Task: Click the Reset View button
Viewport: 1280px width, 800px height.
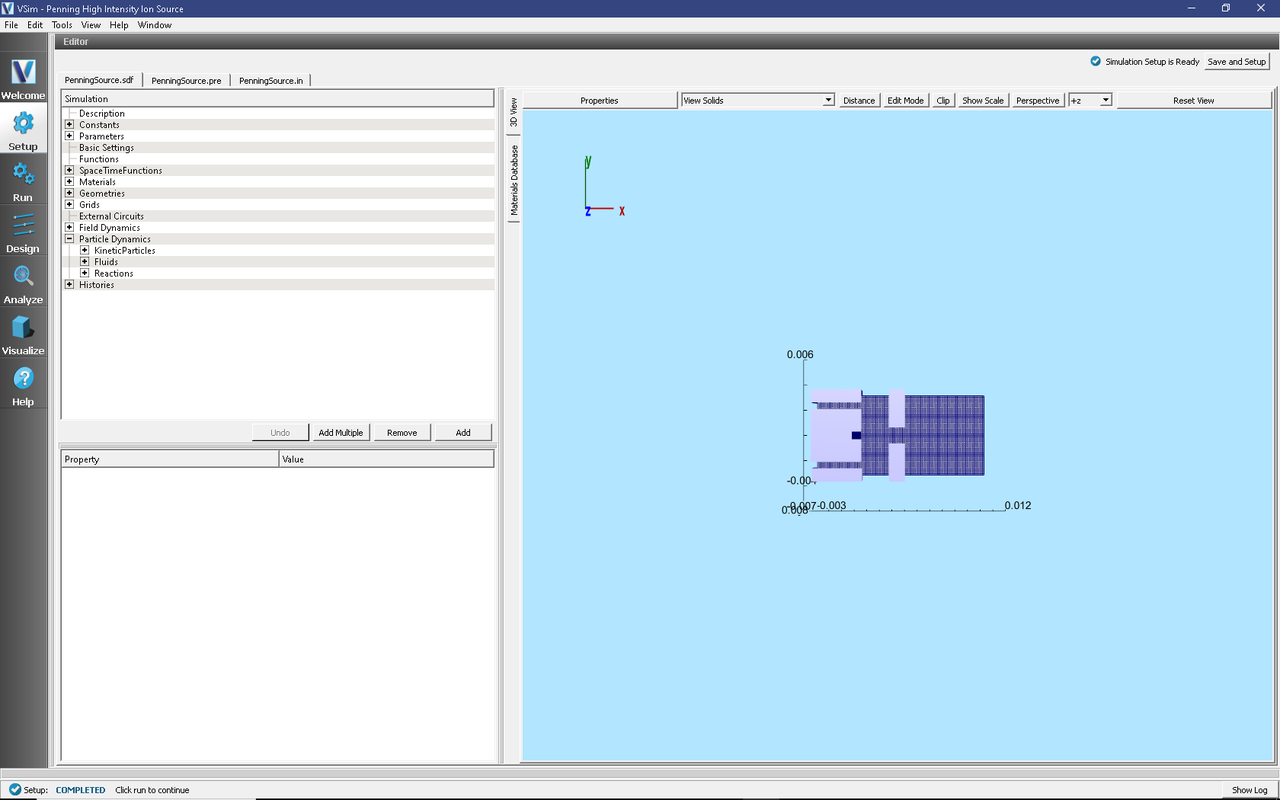Action: pos(1194,100)
